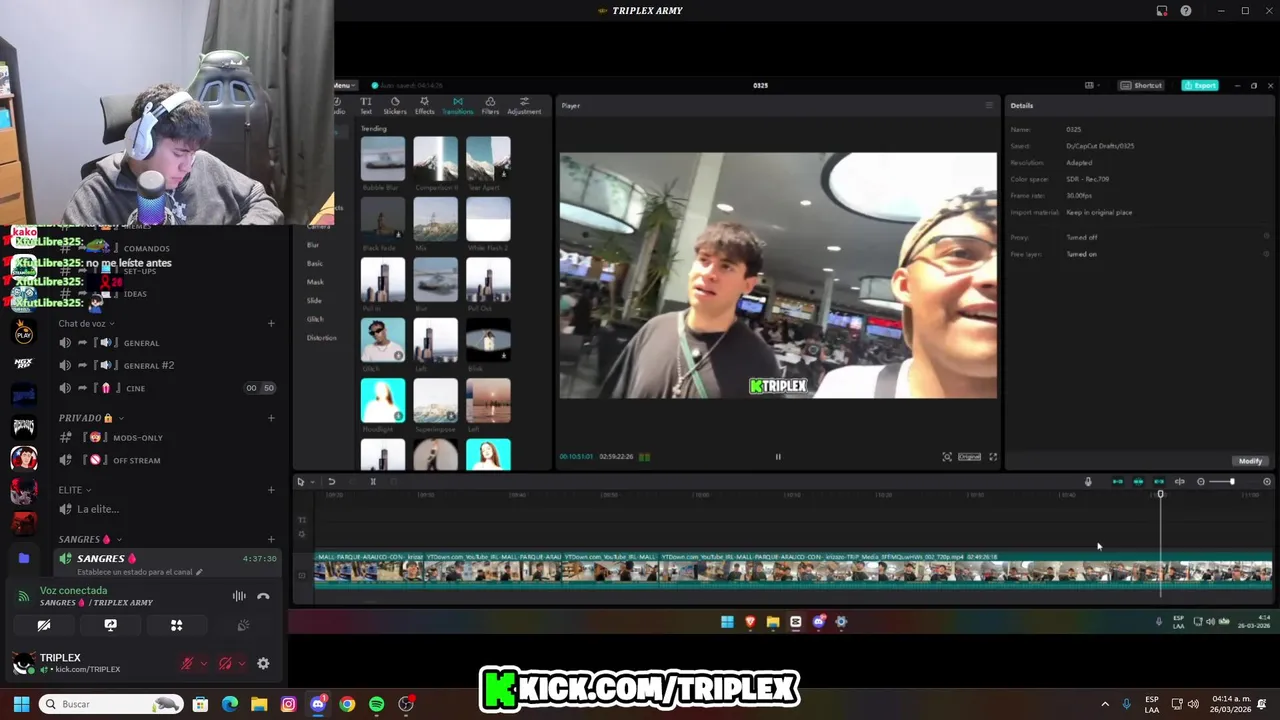This screenshot has width=1280, height=720.
Task: Toggle the main track magnet
Action: coord(1118,482)
